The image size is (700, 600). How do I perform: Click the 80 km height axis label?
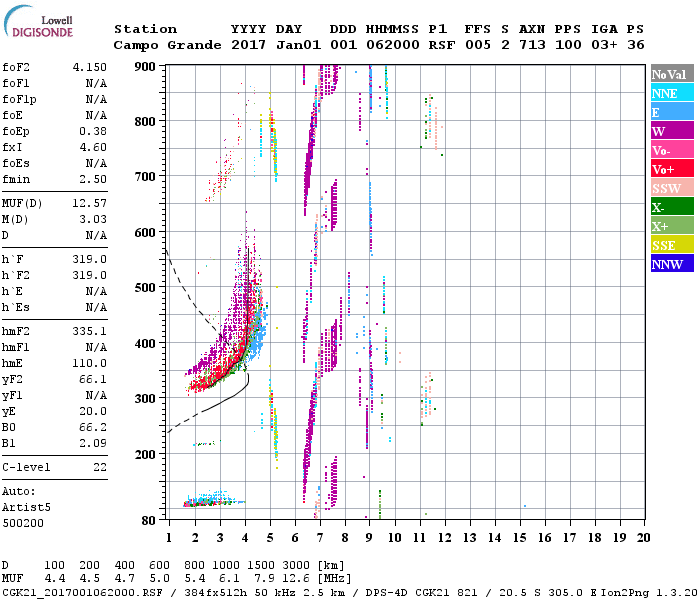coord(149,520)
